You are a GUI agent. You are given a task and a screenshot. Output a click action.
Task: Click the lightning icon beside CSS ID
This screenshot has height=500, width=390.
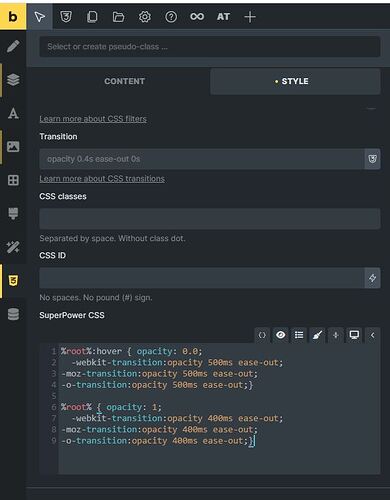(372, 278)
